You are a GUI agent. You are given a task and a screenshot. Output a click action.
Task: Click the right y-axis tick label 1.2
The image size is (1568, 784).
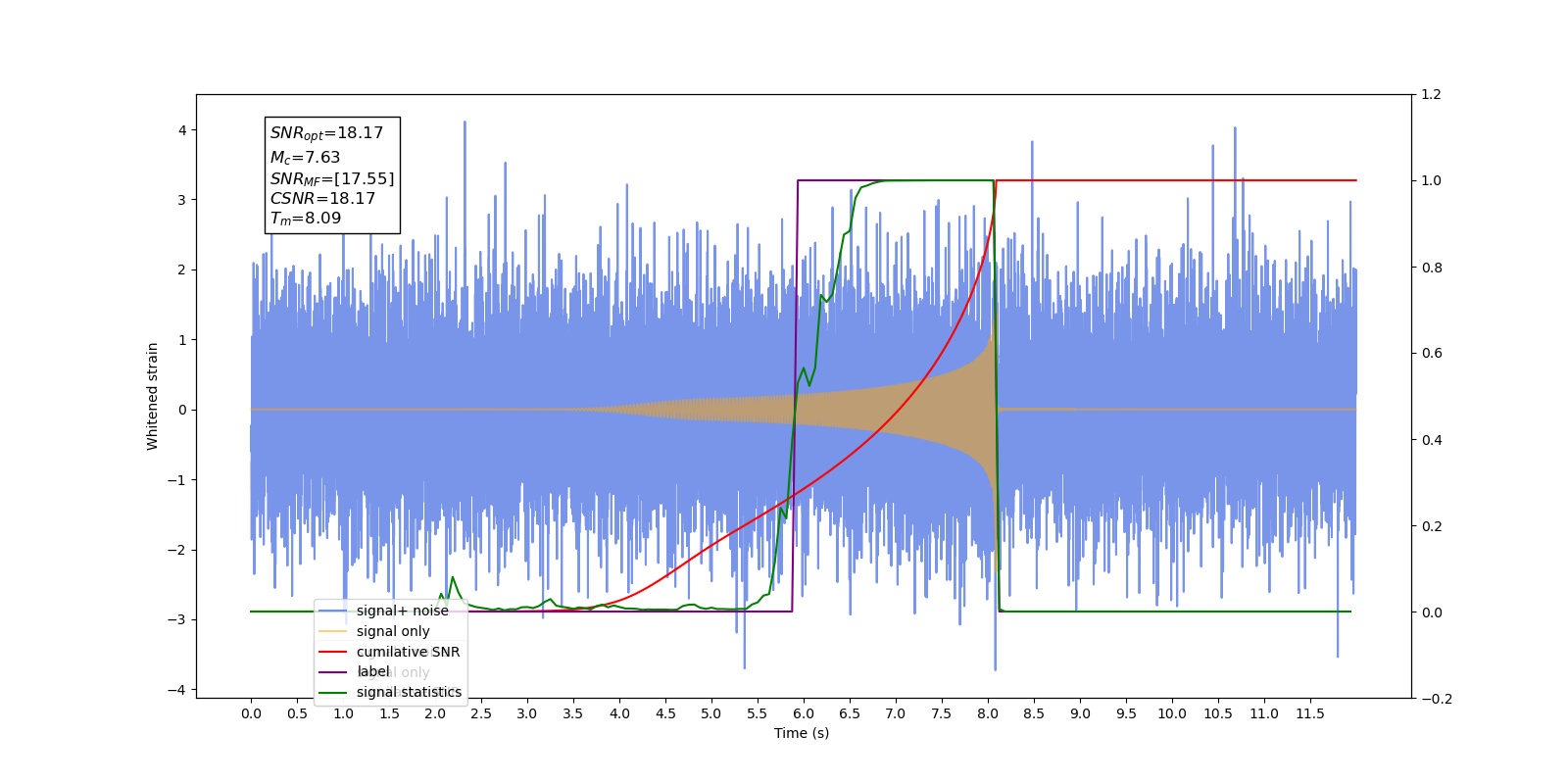pyautogui.click(x=1432, y=95)
